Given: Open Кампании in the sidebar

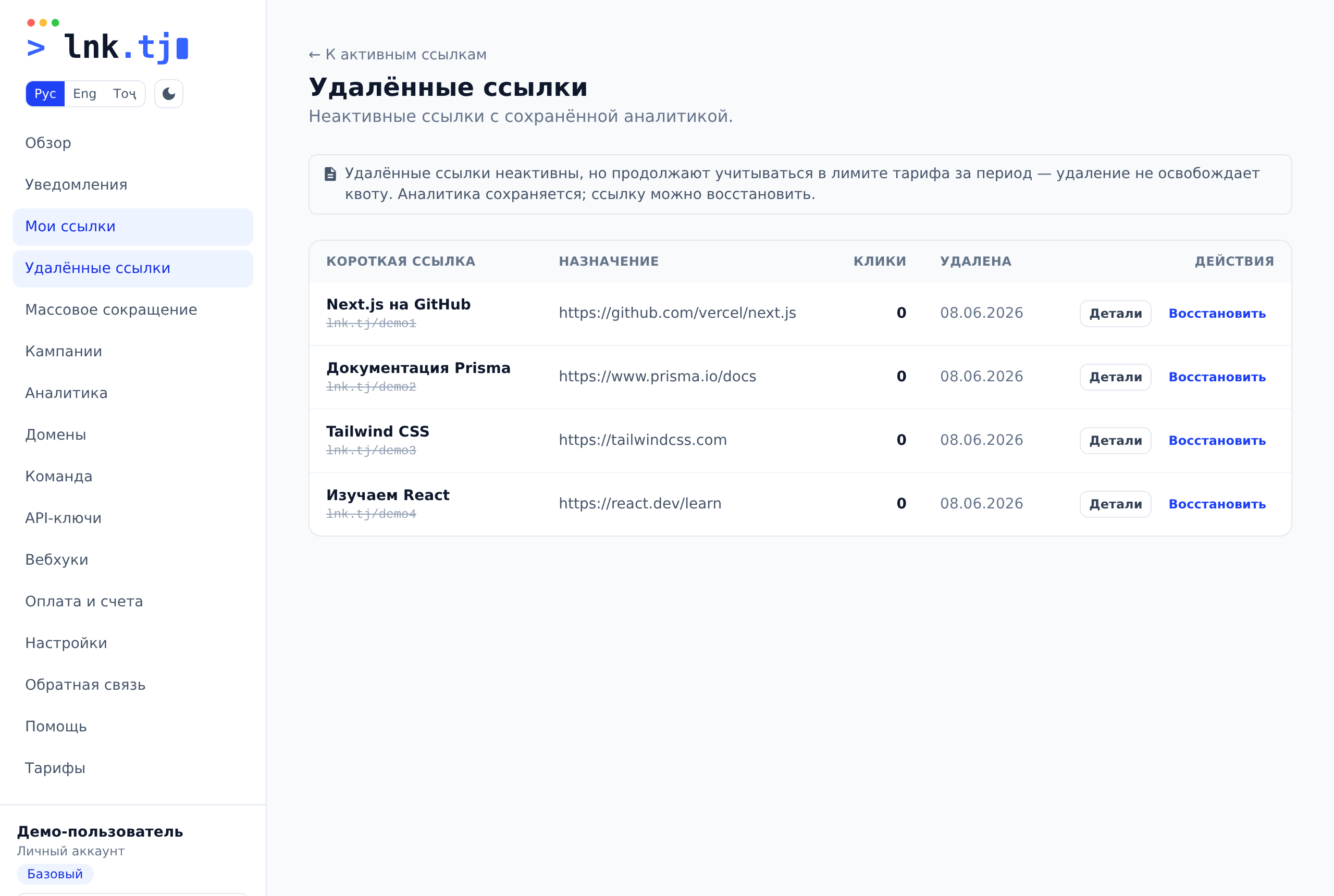Looking at the screenshot, I should pyautogui.click(x=132, y=352).
